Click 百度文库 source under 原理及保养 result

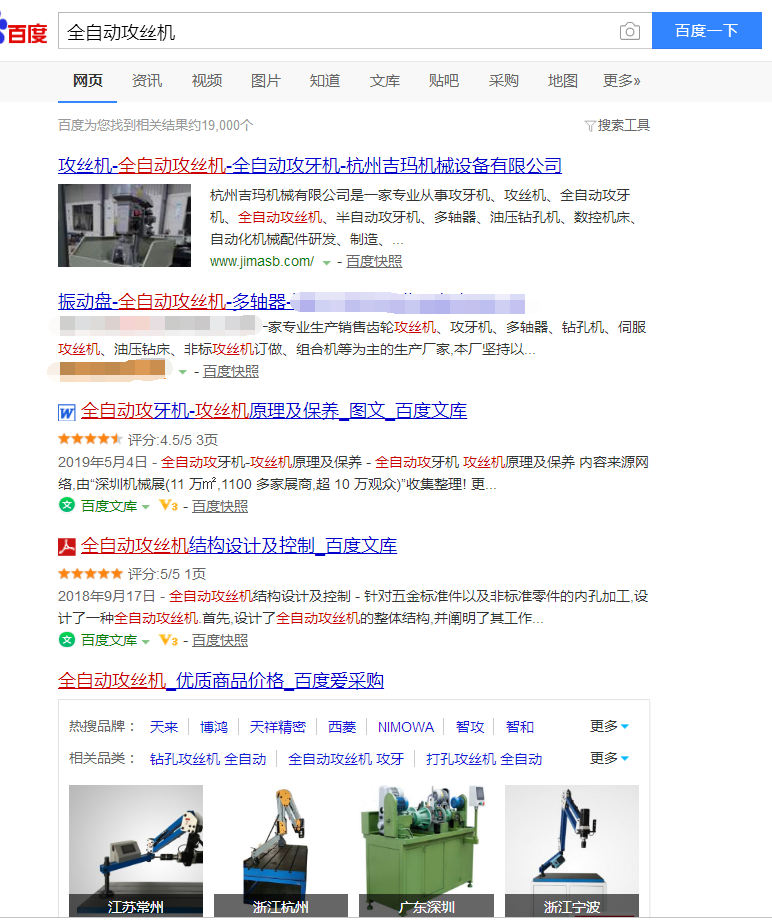tap(109, 506)
